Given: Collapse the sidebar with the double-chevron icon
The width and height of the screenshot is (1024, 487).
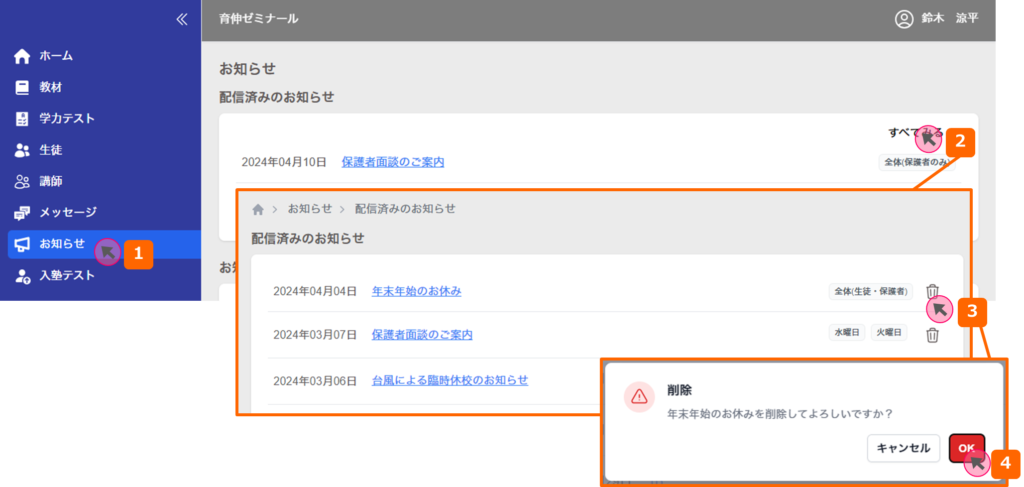Looking at the screenshot, I should pos(181,18).
